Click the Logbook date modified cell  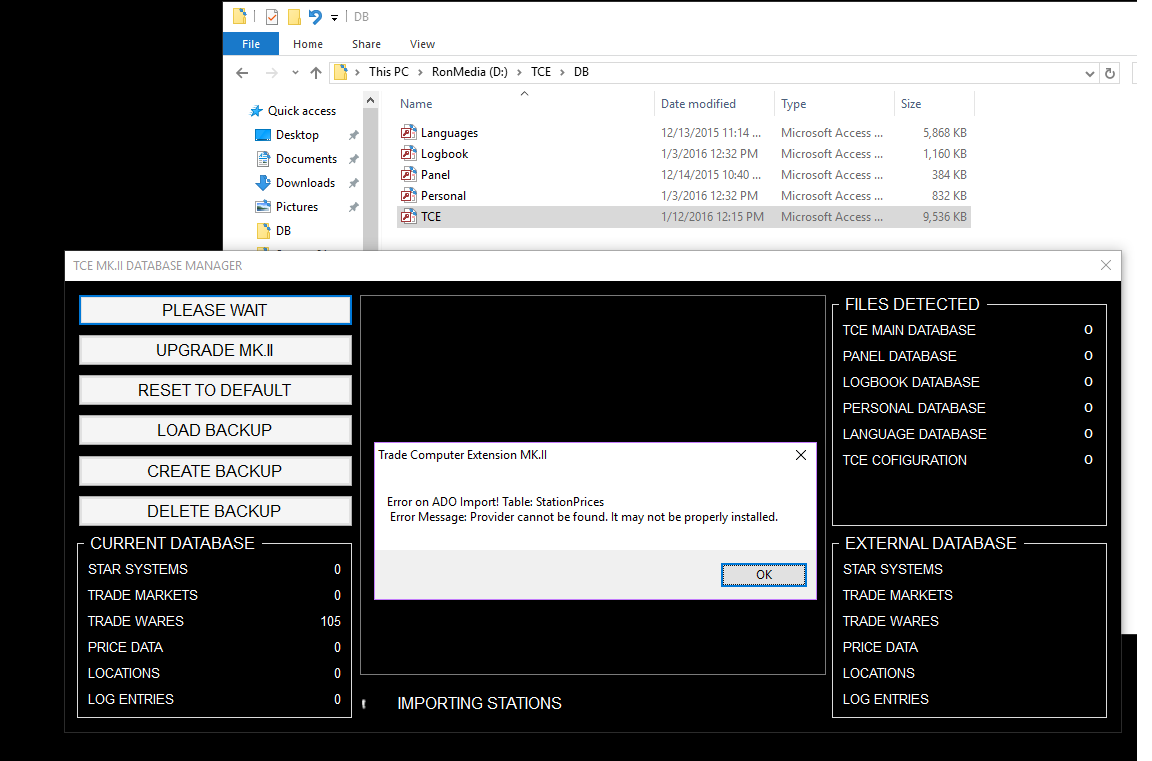pos(709,154)
